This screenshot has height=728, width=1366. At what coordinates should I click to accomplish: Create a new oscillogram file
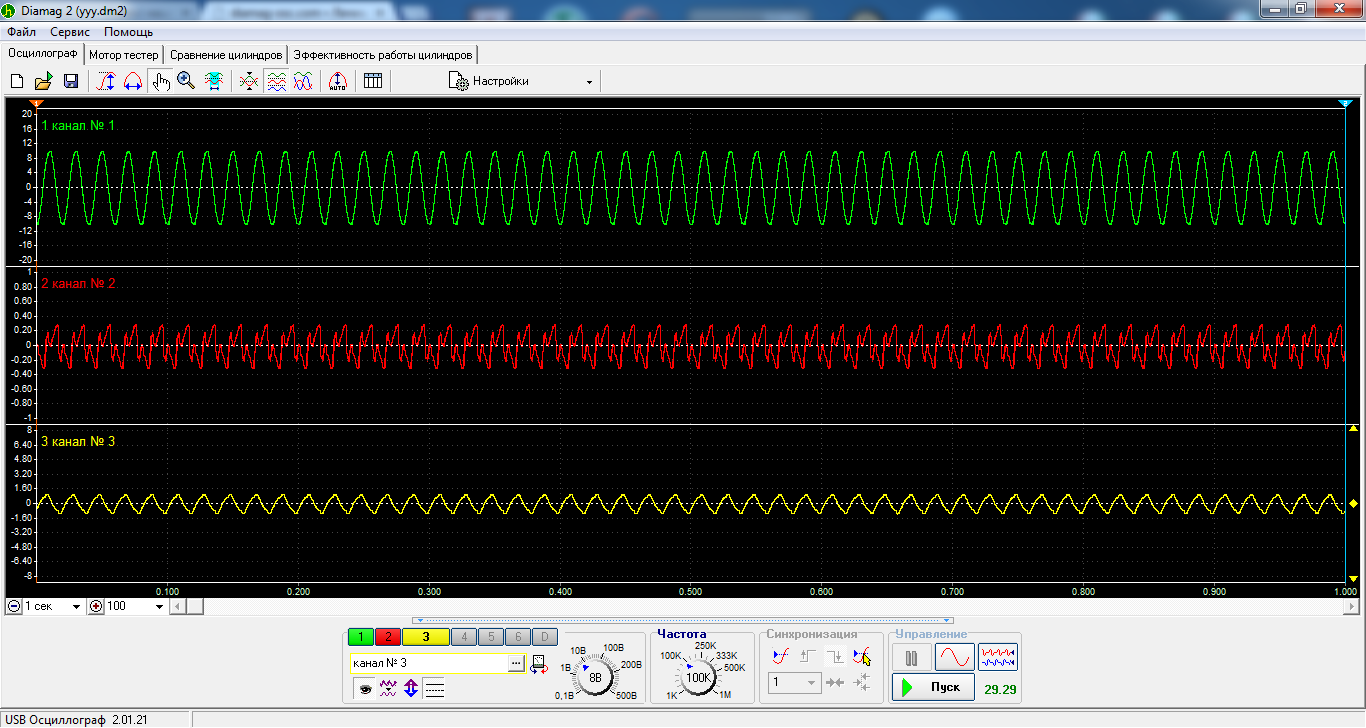[17, 81]
